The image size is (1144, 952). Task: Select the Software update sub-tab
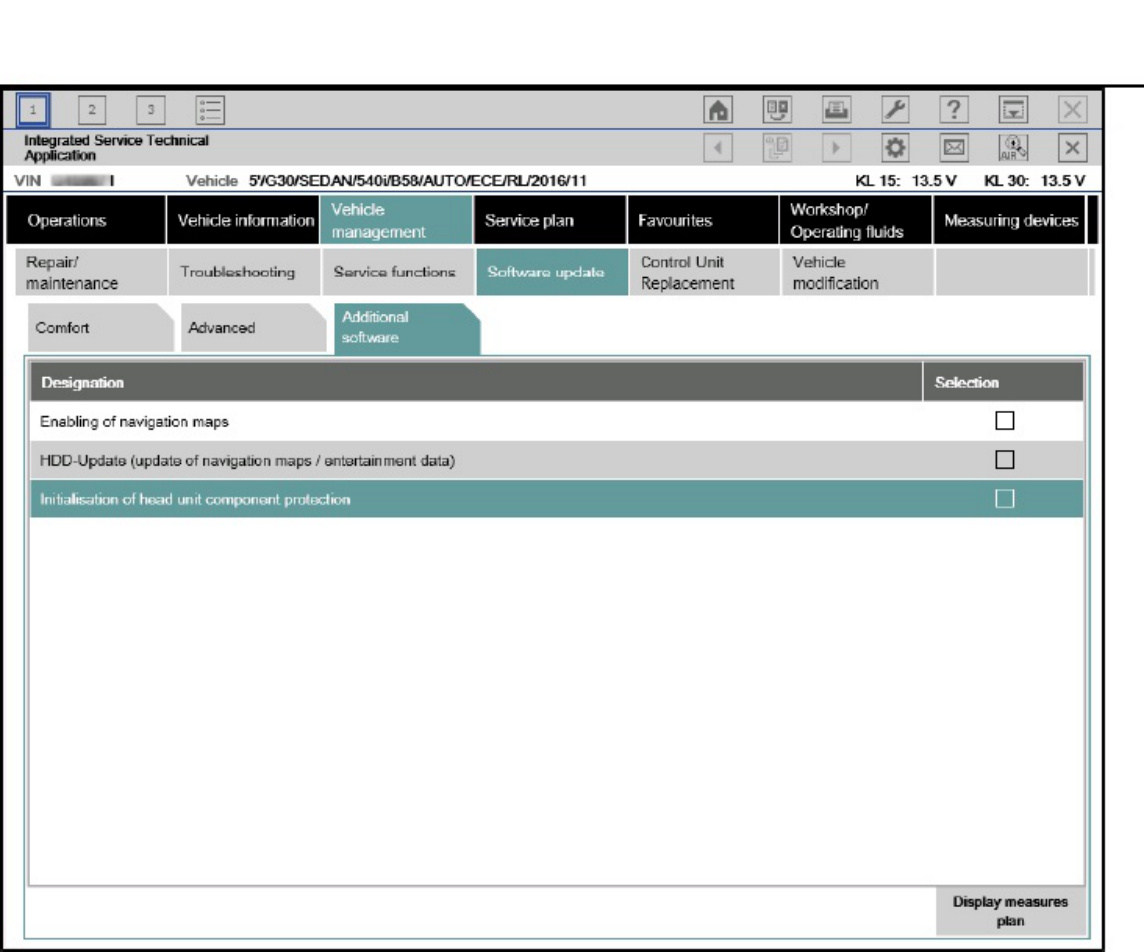(x=552, y=272)
